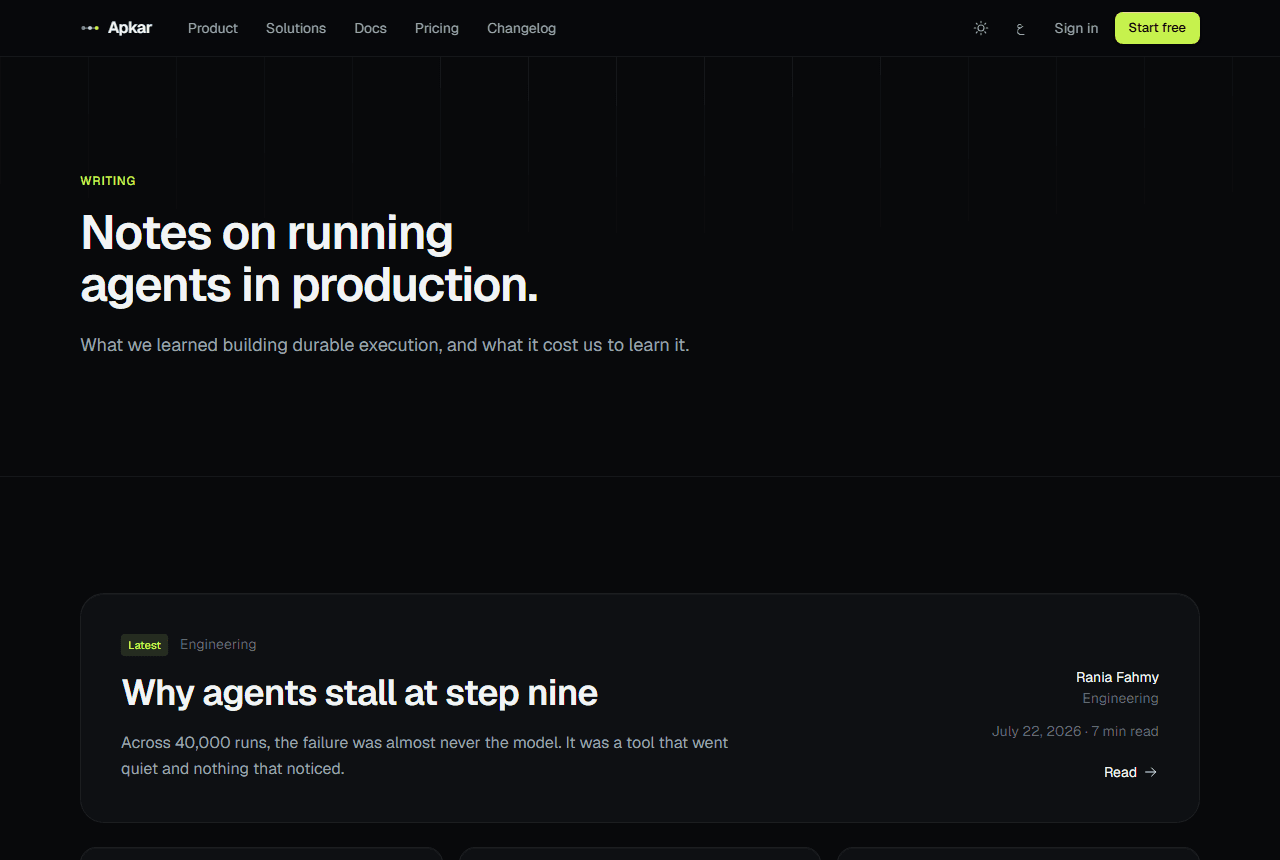Viewport: 1280px width, 860px height.
Task: Click the date July 22, 2026 · 7 min read
Action: (1075, 731)
